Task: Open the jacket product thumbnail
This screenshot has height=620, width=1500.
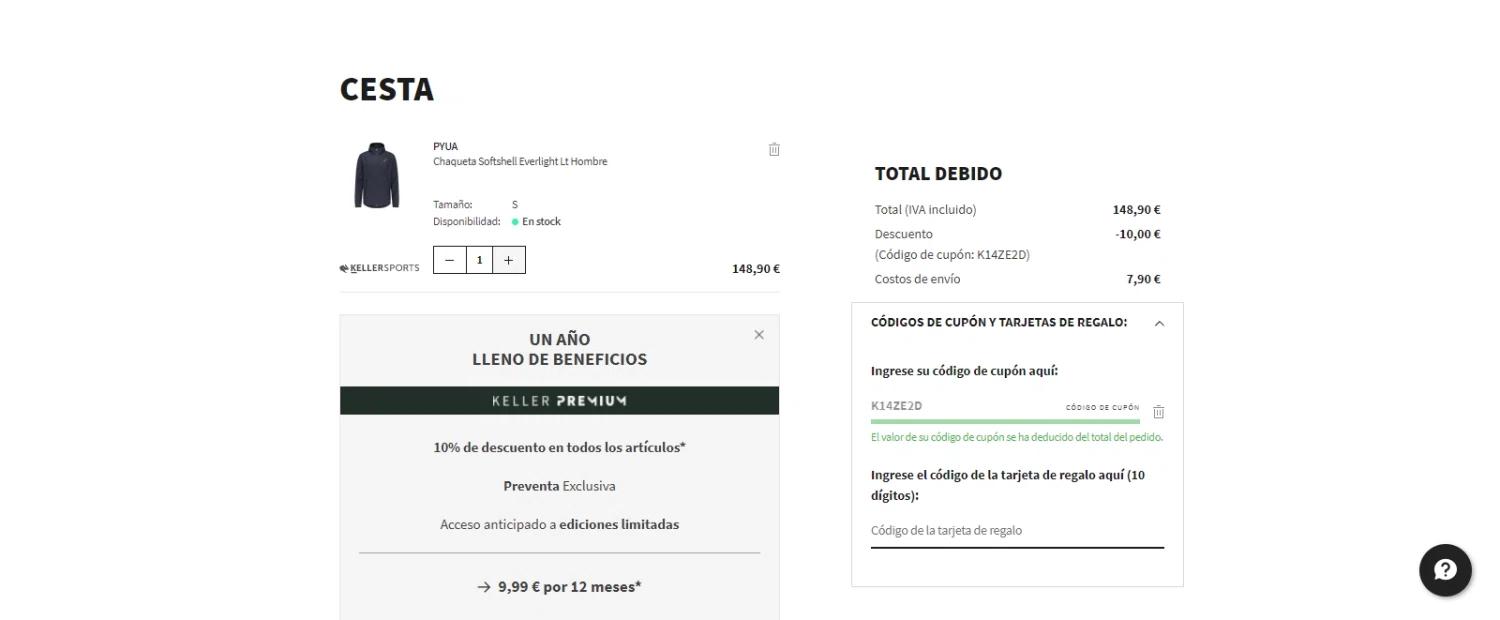Action: coord(377,175)
